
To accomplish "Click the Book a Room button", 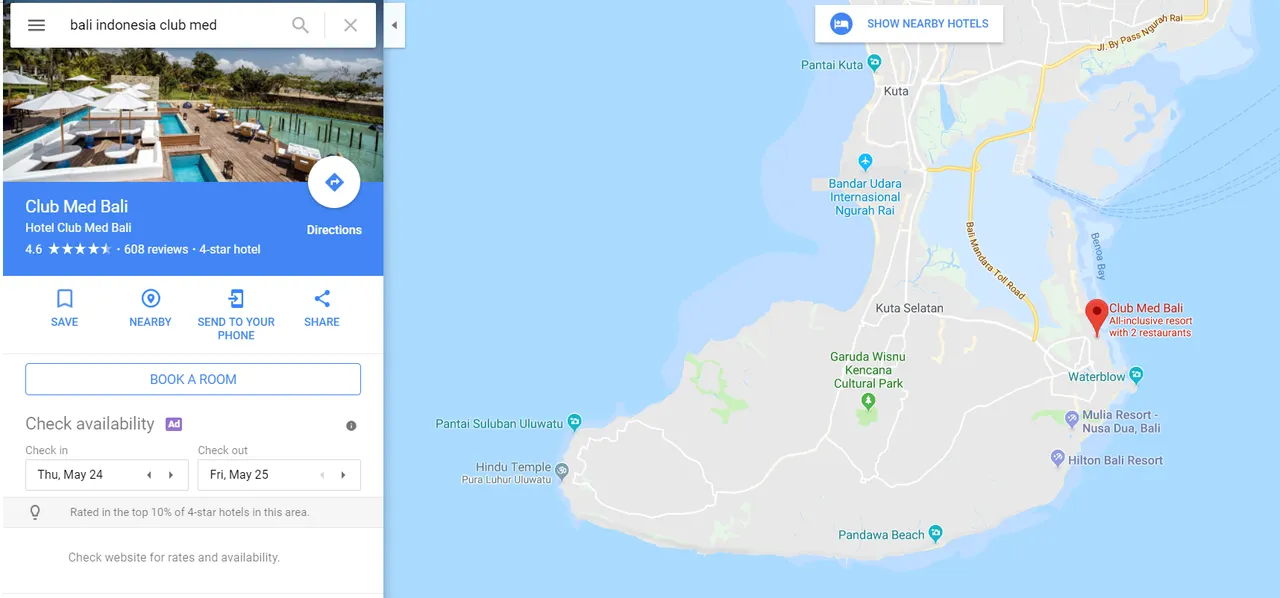I will 193,379.
